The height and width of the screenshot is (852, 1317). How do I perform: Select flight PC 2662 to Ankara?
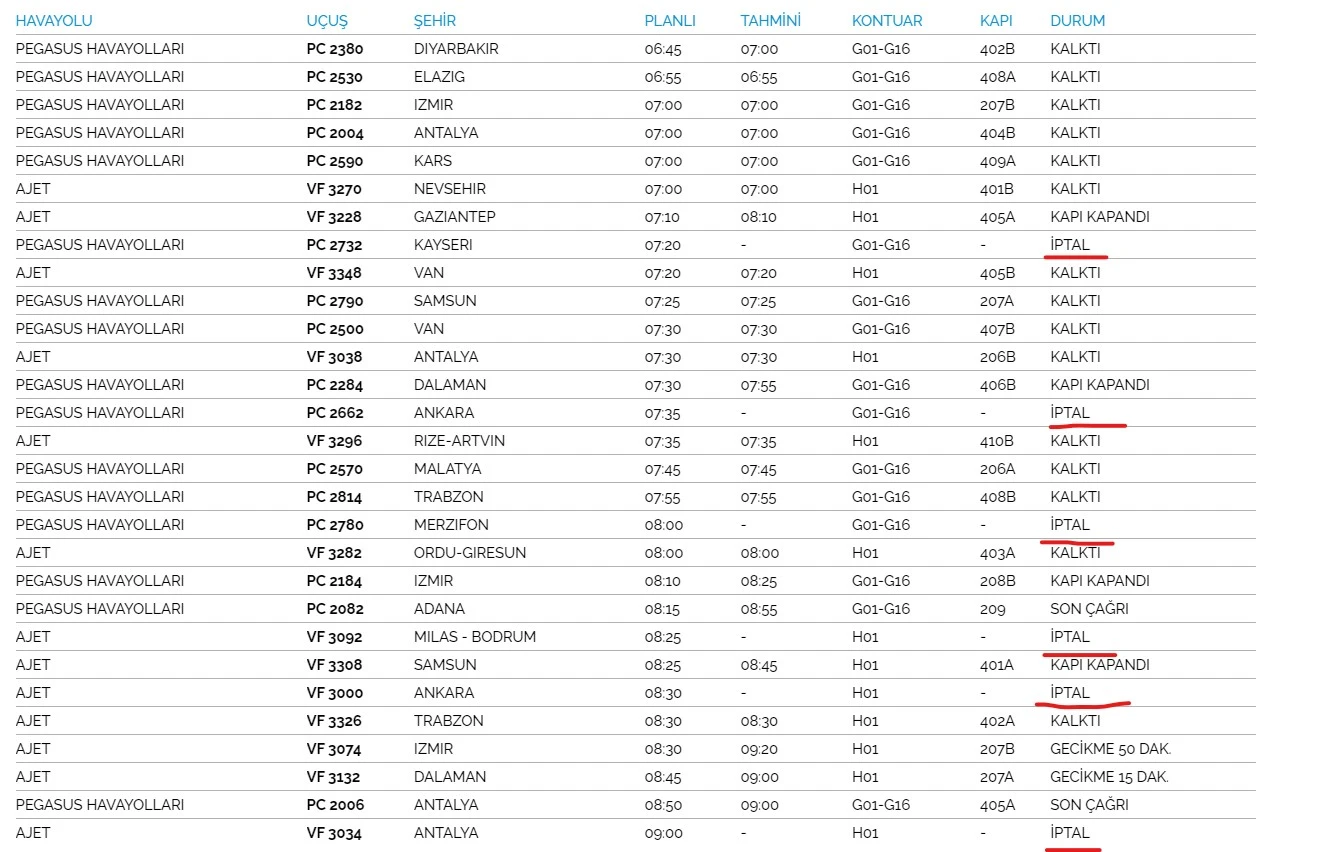click(x=334, y=412)
